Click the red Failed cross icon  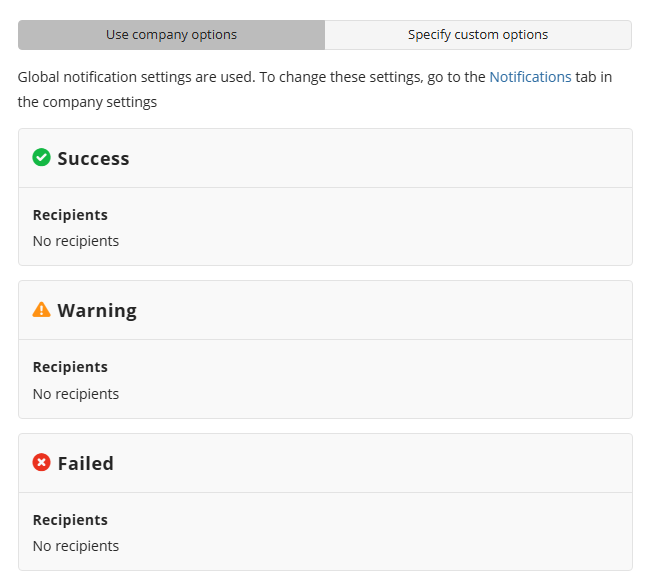click(41, 463)
